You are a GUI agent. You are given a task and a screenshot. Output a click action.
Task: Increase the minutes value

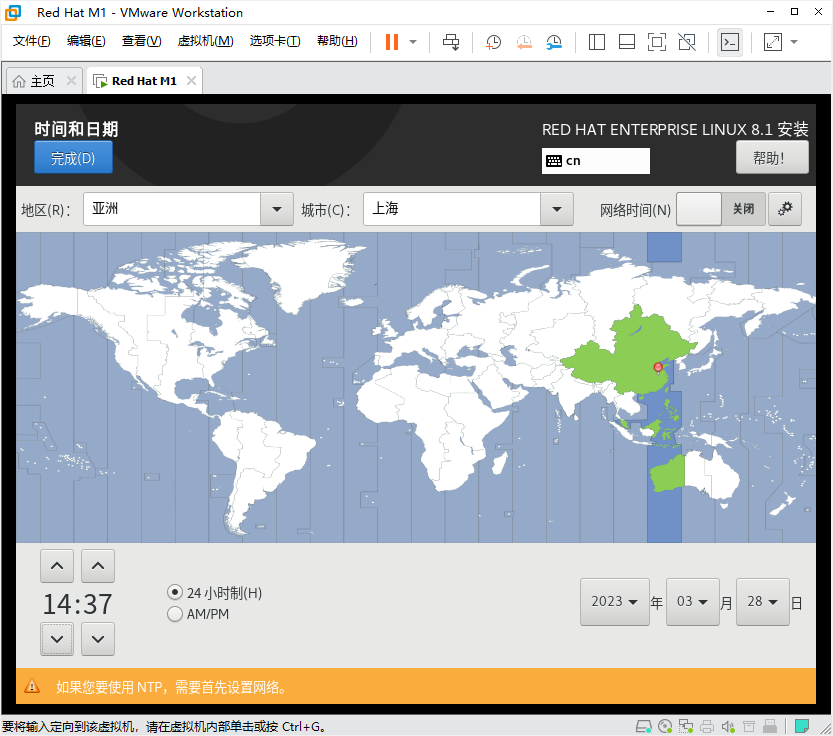(x=98, y=566)
